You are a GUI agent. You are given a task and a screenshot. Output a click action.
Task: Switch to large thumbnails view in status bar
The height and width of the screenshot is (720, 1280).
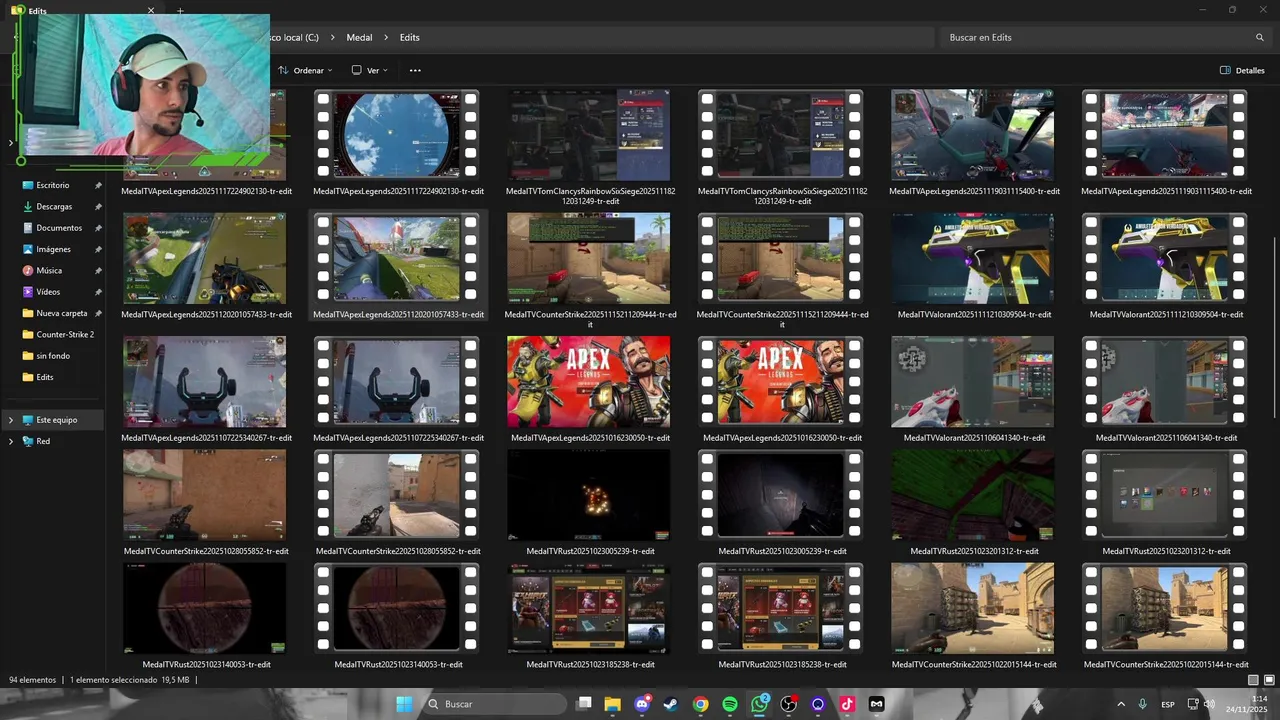[x=1268, y=680]
